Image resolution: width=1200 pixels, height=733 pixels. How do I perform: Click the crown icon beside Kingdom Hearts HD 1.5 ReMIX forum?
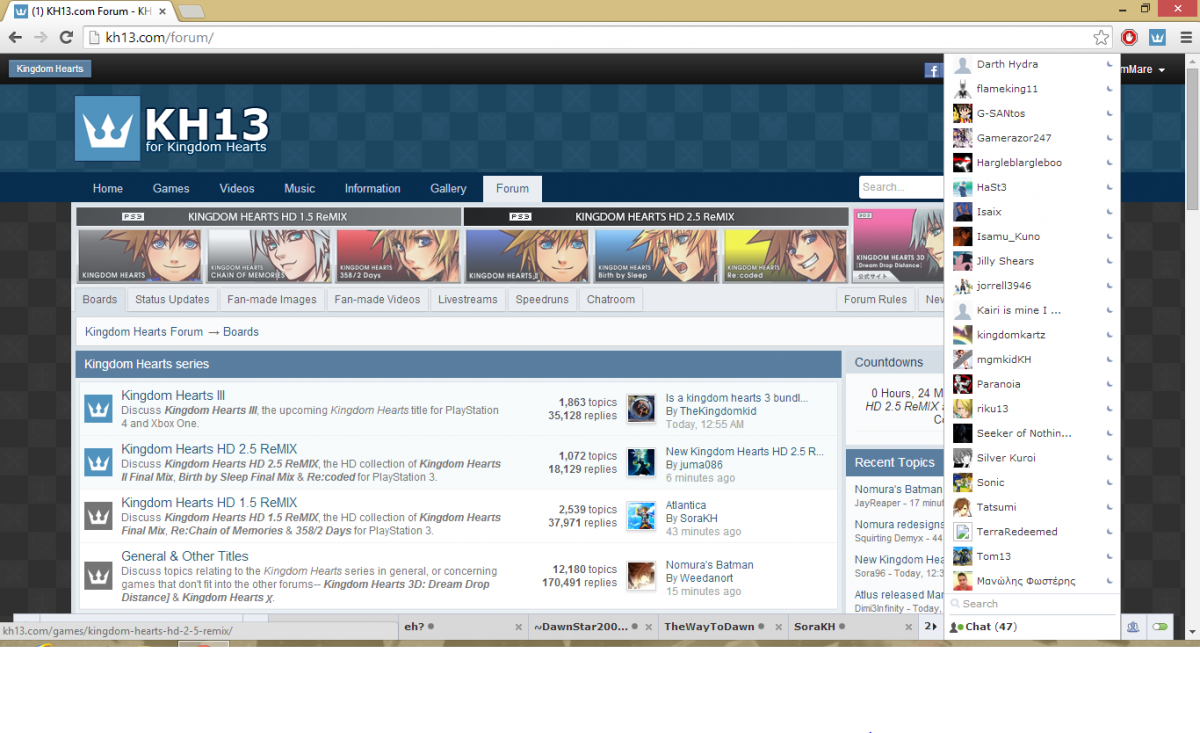[x=98, y=516]
